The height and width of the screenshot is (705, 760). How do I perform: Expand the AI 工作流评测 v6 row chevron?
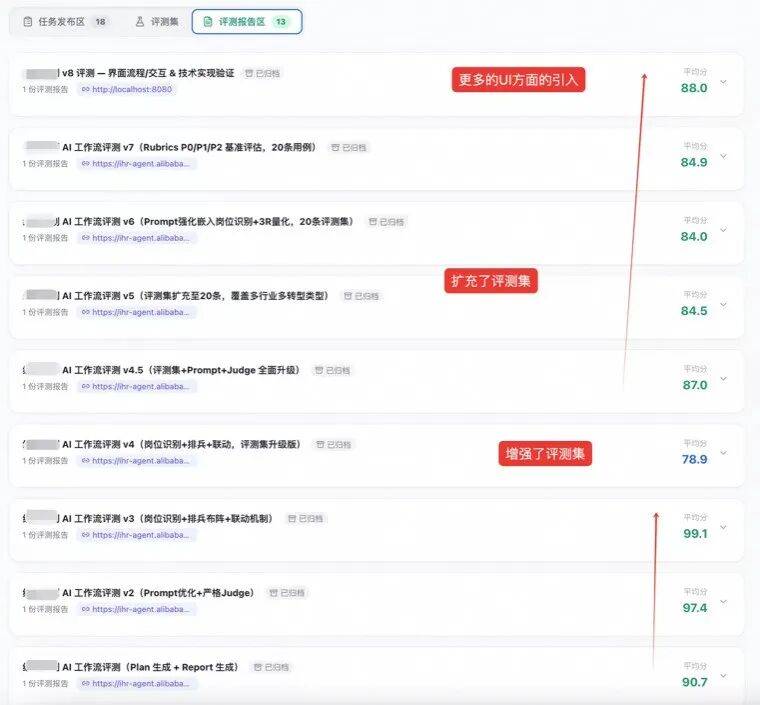coord(723,230)
